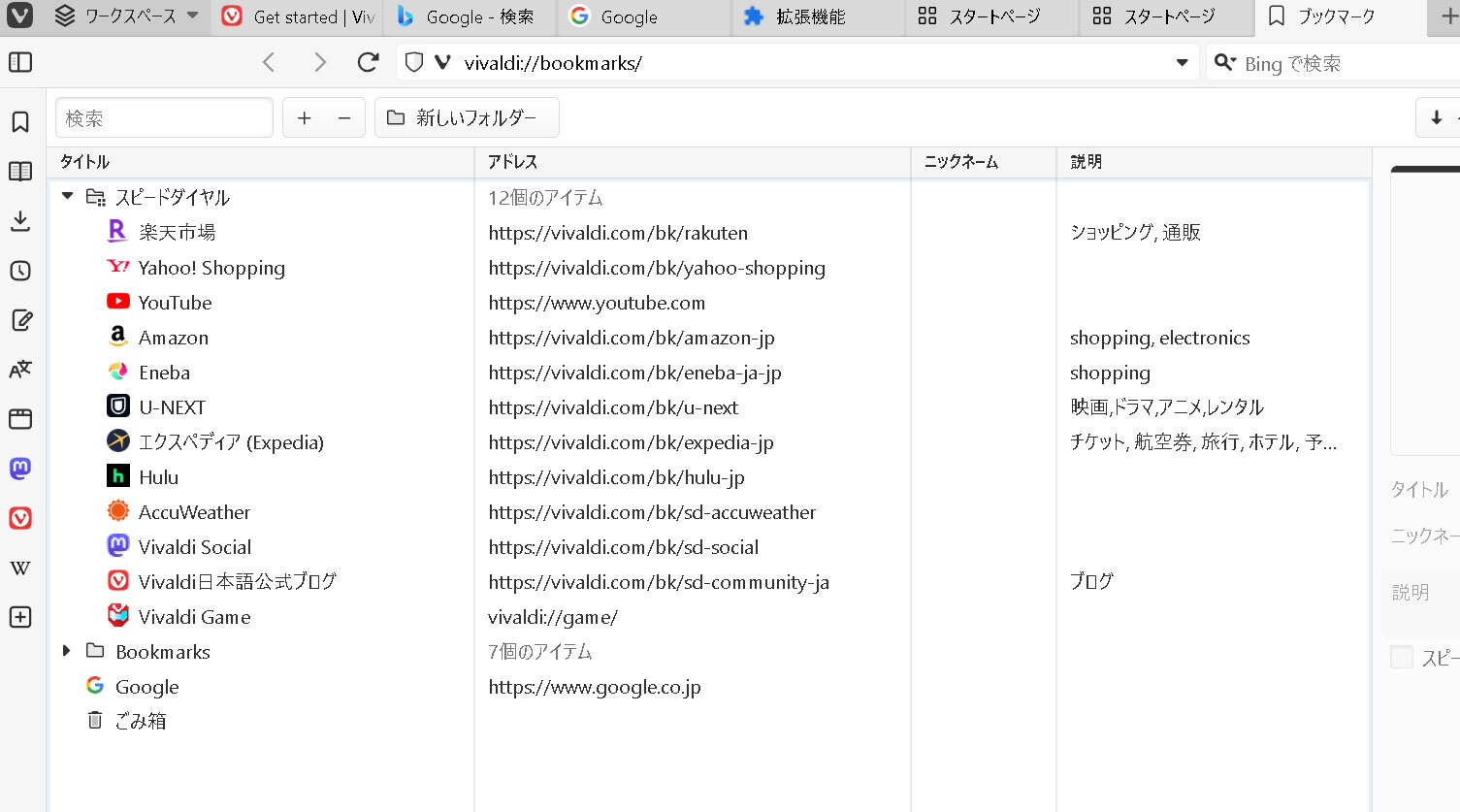Screen dimensions: 1460x812
Task: Click the bookmark 検索 search field
Action: pos(164,117)
